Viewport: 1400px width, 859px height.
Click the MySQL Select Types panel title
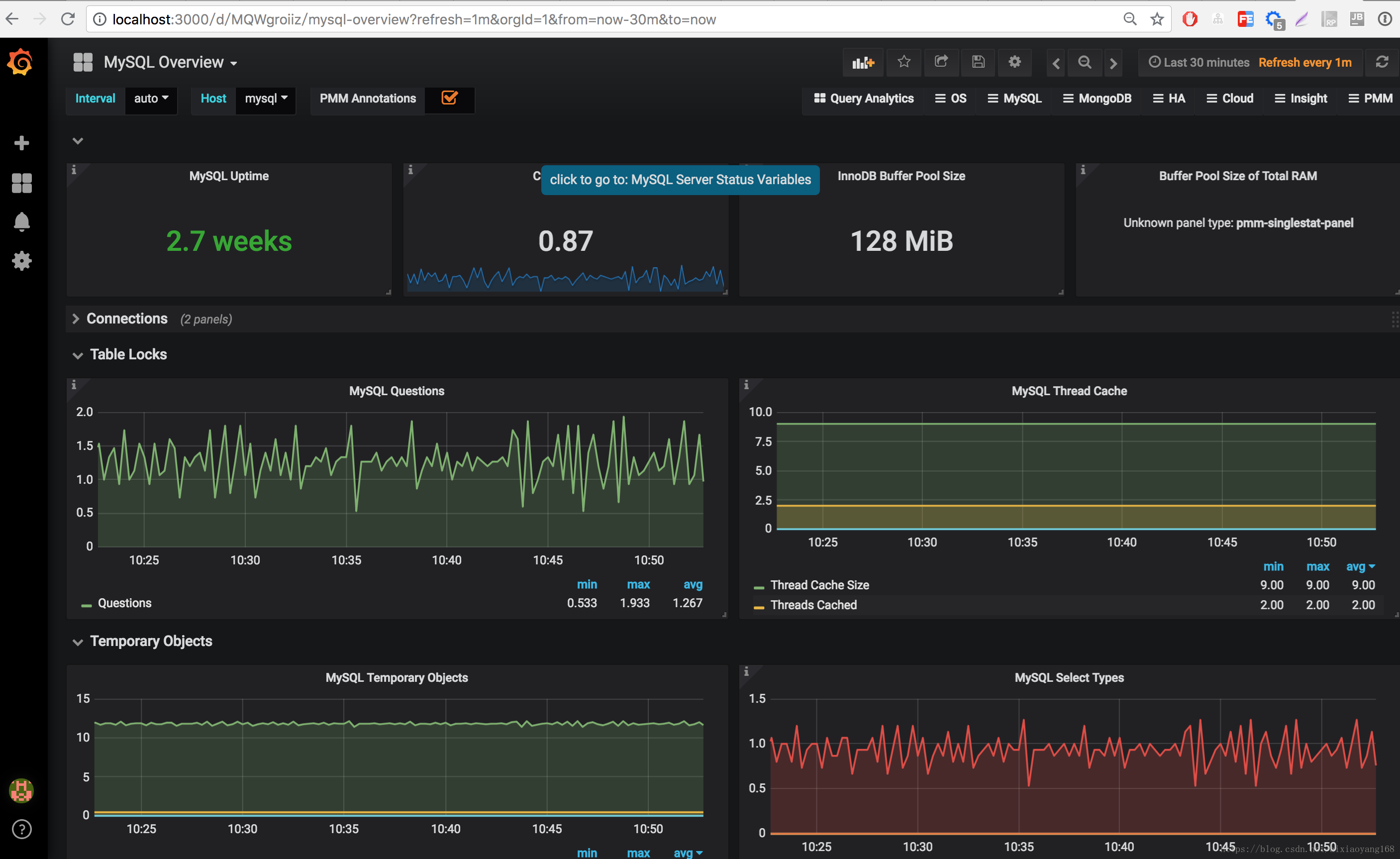(1069, 677)
